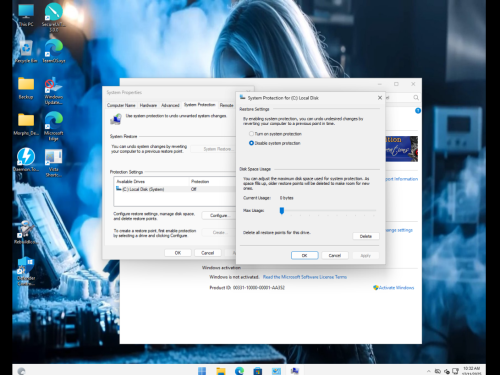
Task: Select Disable system protection radio button
Action: (x=251, y=143)
